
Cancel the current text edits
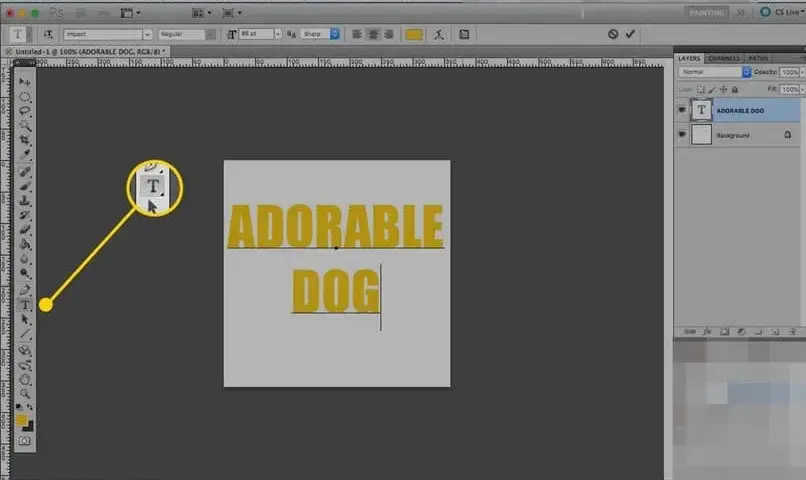tap(613, 34)
